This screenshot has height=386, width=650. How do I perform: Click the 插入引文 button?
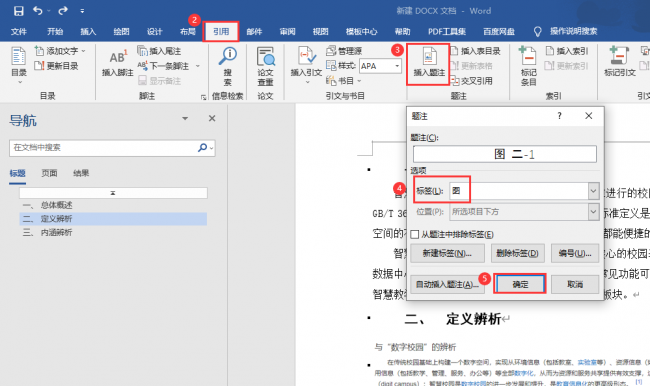click(306, 65)
